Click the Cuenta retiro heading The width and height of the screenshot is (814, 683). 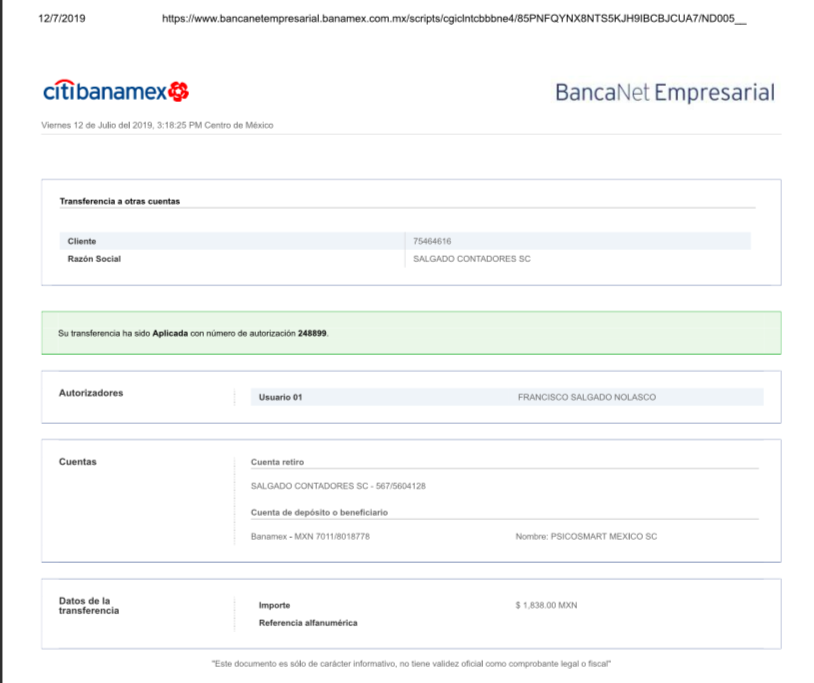(x=278, y=462)
